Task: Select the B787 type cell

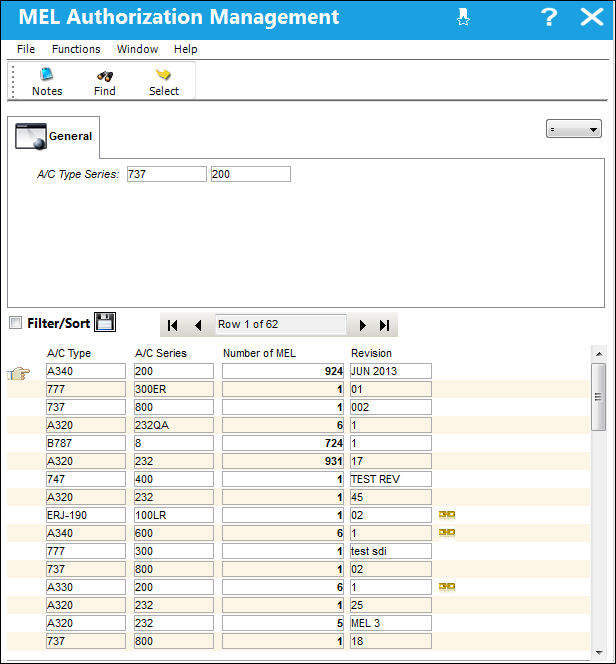Action: pyautogui.click(x=86, y=443)
